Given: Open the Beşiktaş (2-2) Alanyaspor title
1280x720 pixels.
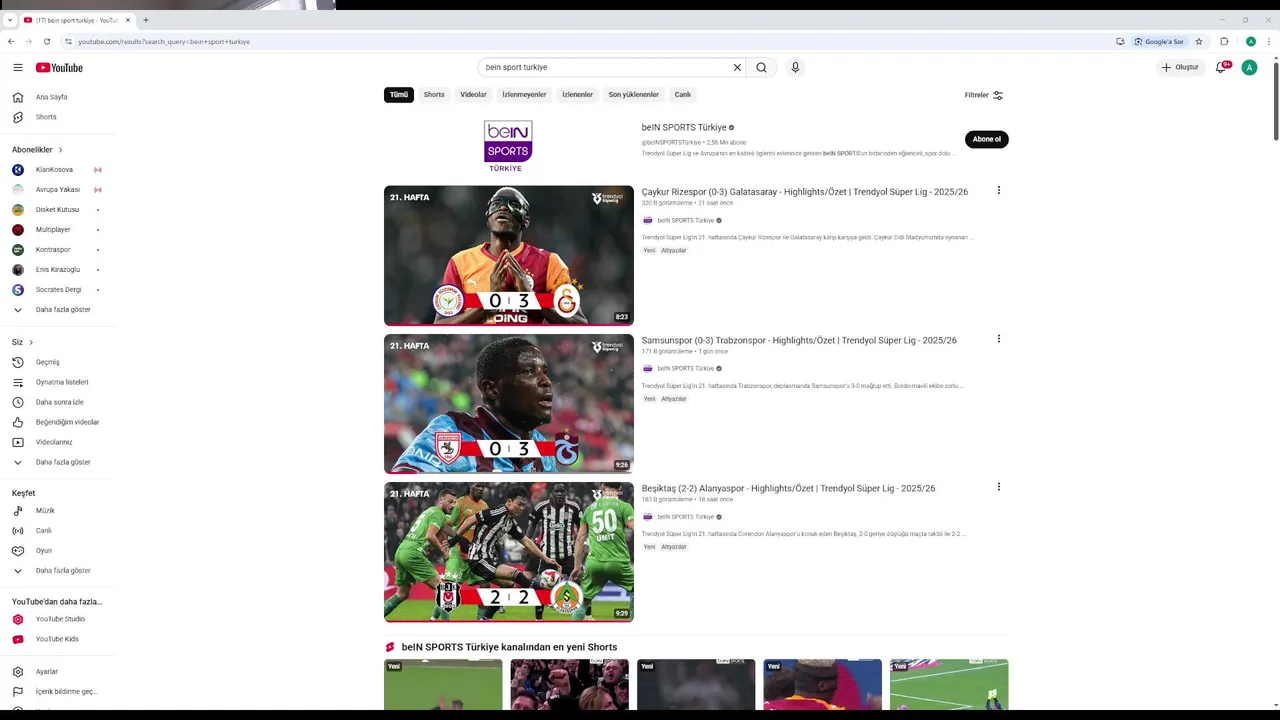Looking at the screenshot, I should coord(788,489).
